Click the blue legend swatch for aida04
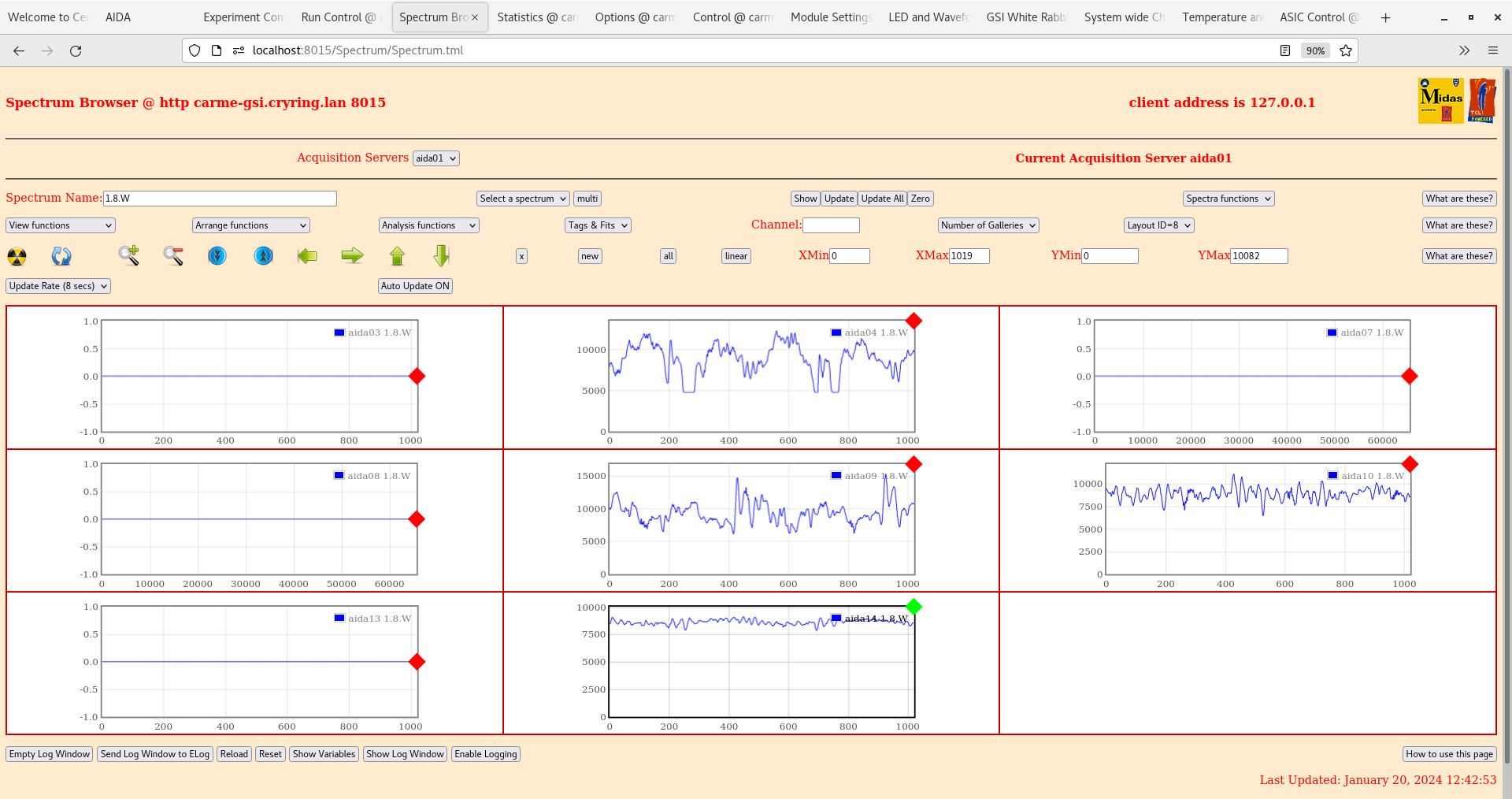1512x799 pixels. point(836,333)
